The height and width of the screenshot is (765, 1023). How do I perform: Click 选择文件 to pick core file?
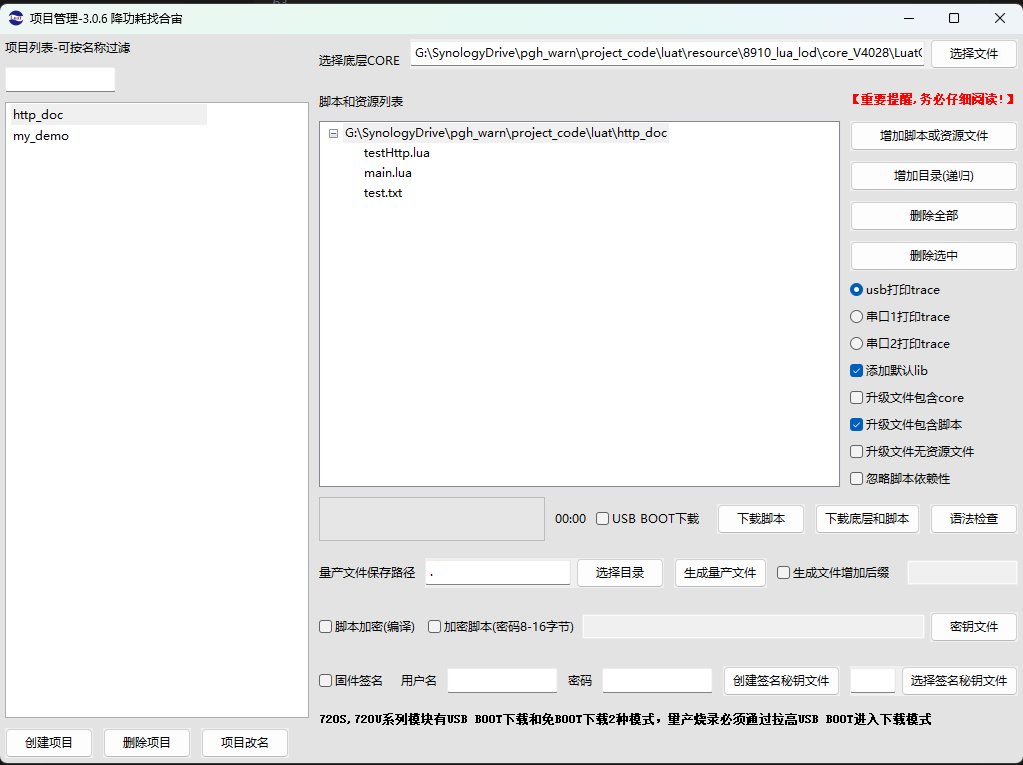tap(973, 54)
